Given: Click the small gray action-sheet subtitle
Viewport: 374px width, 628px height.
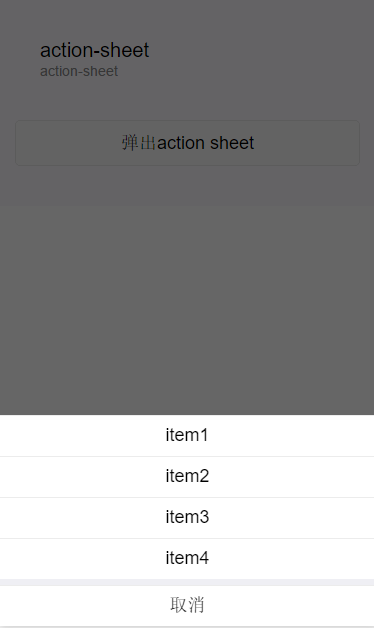Looking at the screenshot, I should tap(79, 71).
